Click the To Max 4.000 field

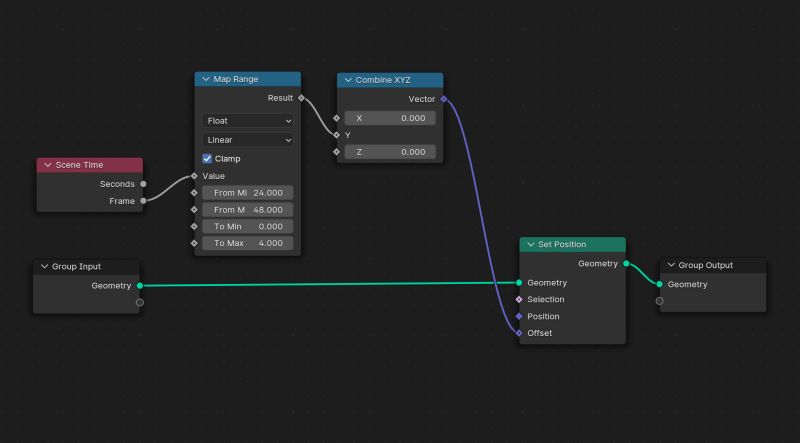[247, 243]
